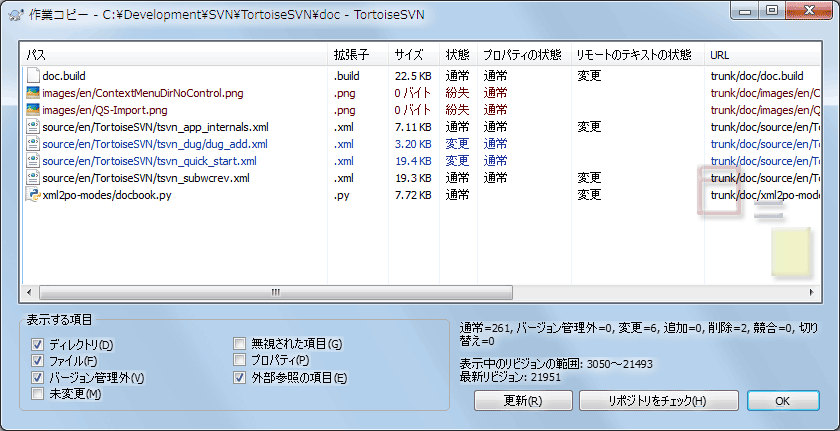The height and width of the screenshot is (431, 840).
Task: Sort by the 状態 column header
Action: (x=458, y=55)
